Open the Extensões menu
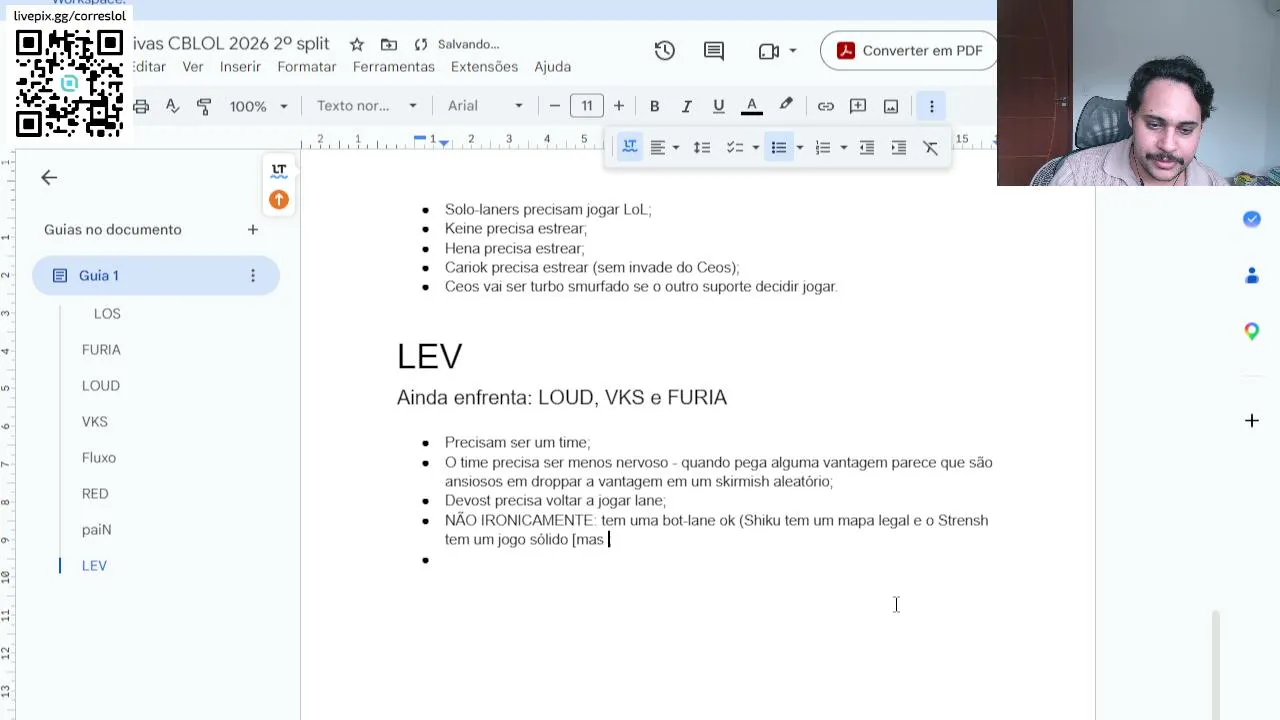 click(x=484, y=67)
